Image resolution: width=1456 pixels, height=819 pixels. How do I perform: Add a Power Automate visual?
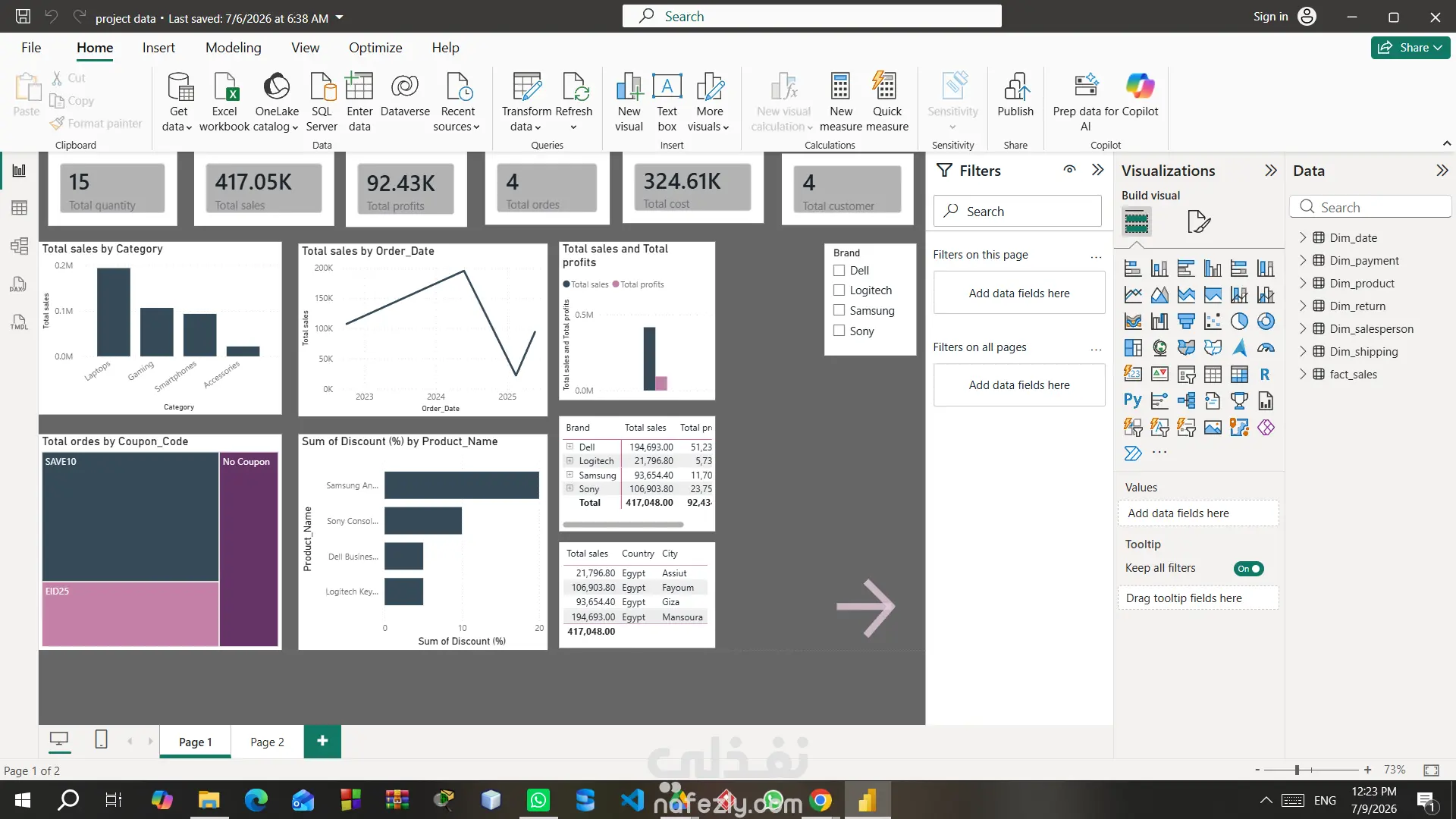click(1133, 453)
